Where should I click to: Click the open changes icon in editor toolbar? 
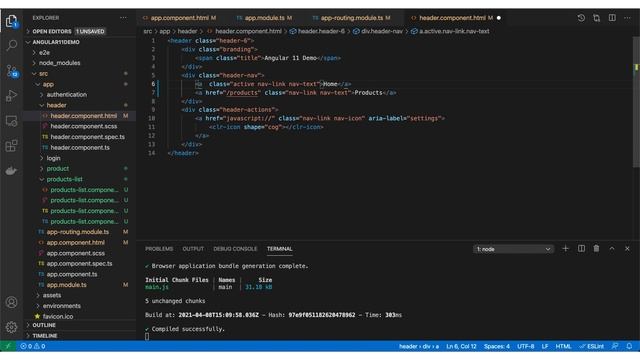(596, 18)
